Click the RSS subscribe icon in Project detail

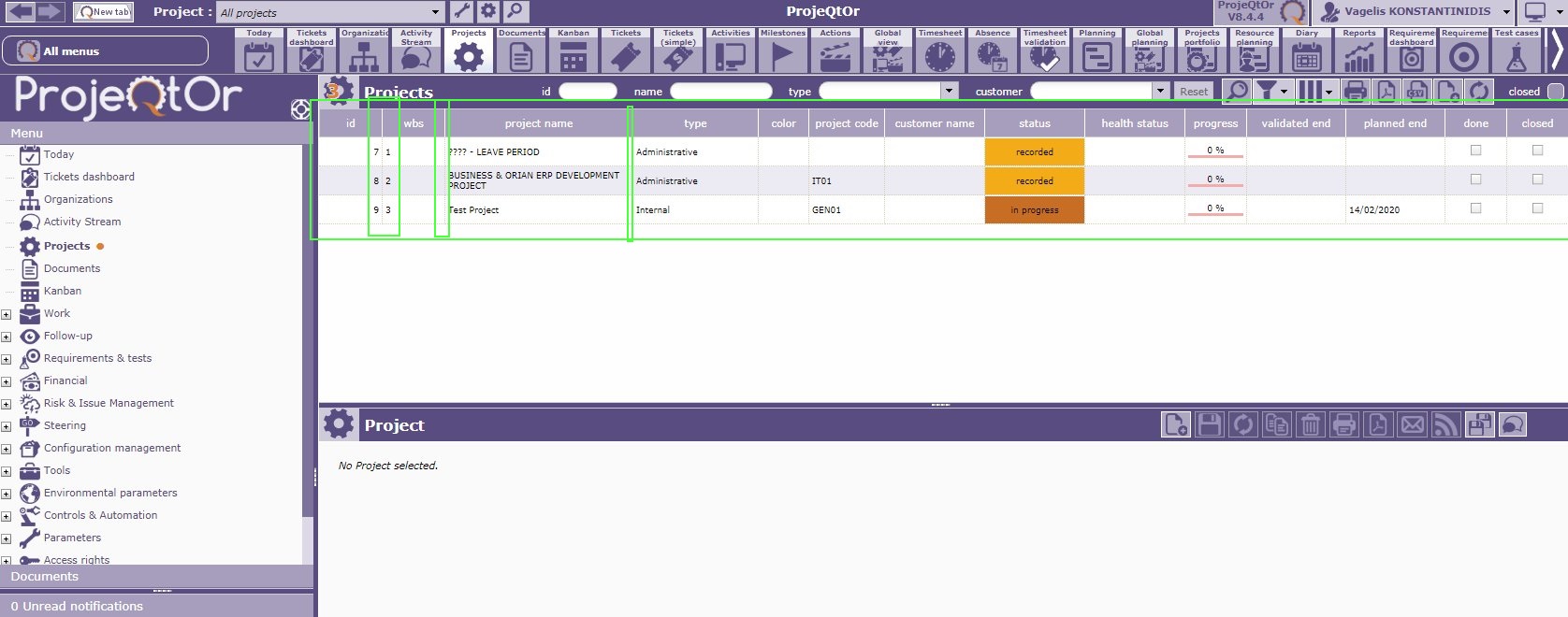[x=1445, y=424]
